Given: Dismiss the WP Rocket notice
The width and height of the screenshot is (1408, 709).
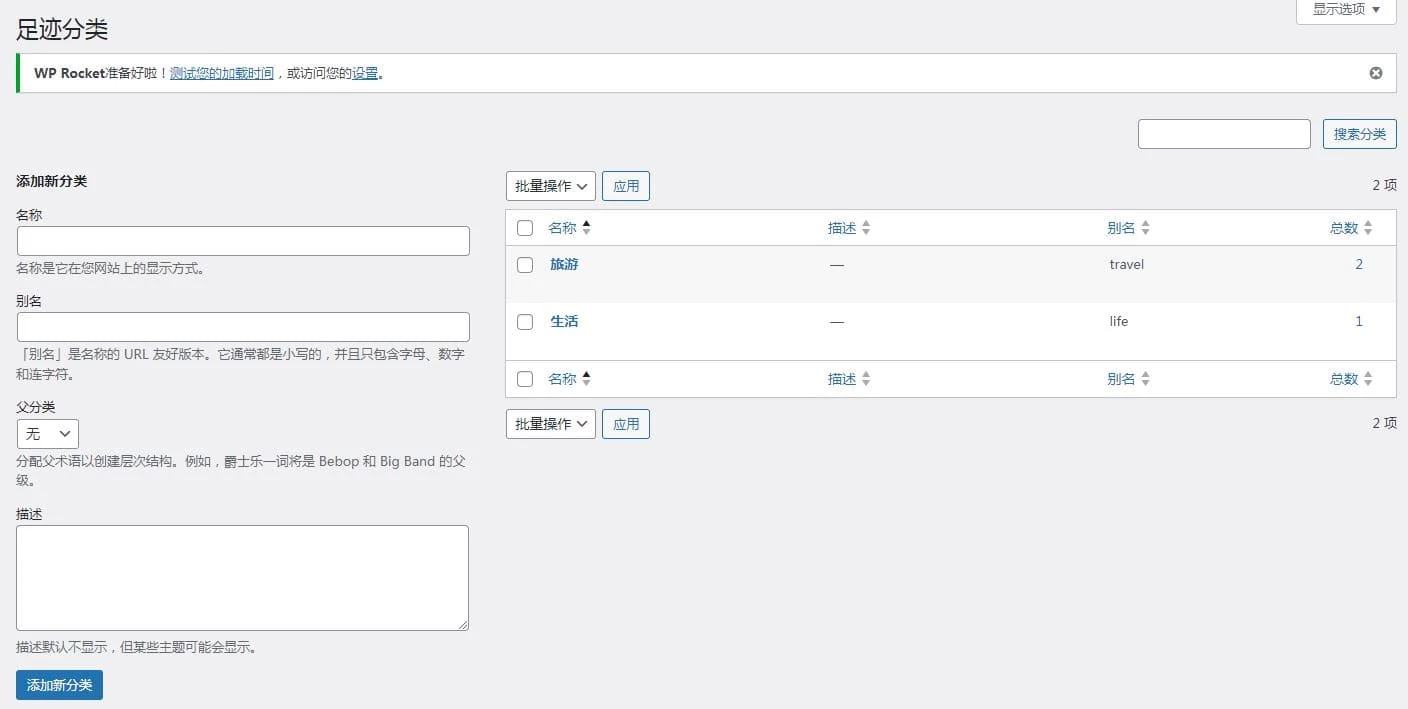Looking at the screenshot, I should click(1376, 73).
